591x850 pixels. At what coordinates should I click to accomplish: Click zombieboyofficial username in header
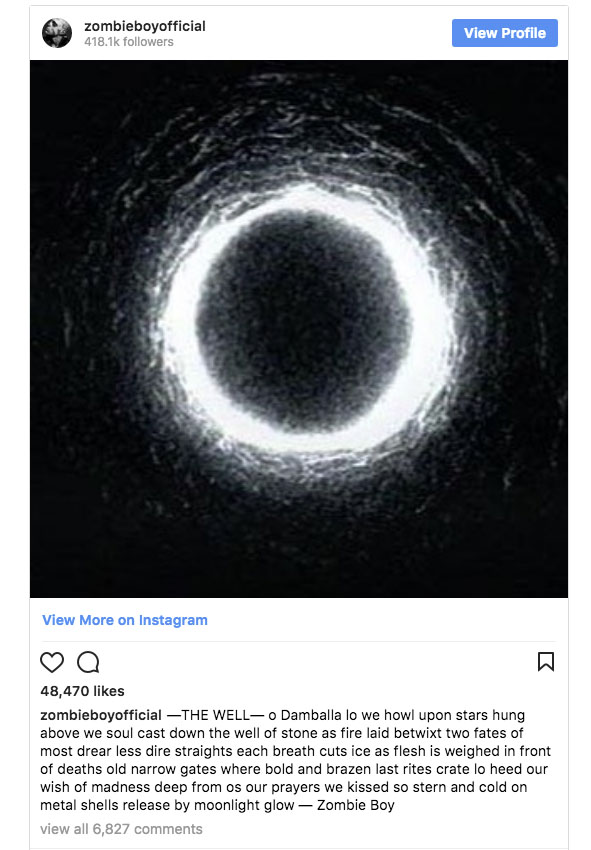click(145, 26)
